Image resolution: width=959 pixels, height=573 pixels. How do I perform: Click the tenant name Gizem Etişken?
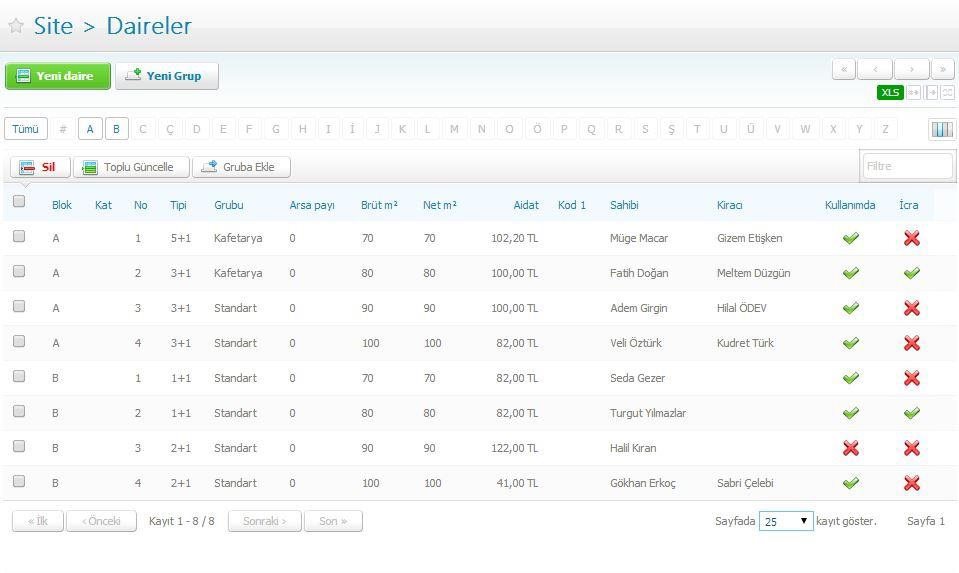pyautogui.click(x=749, y=238)
